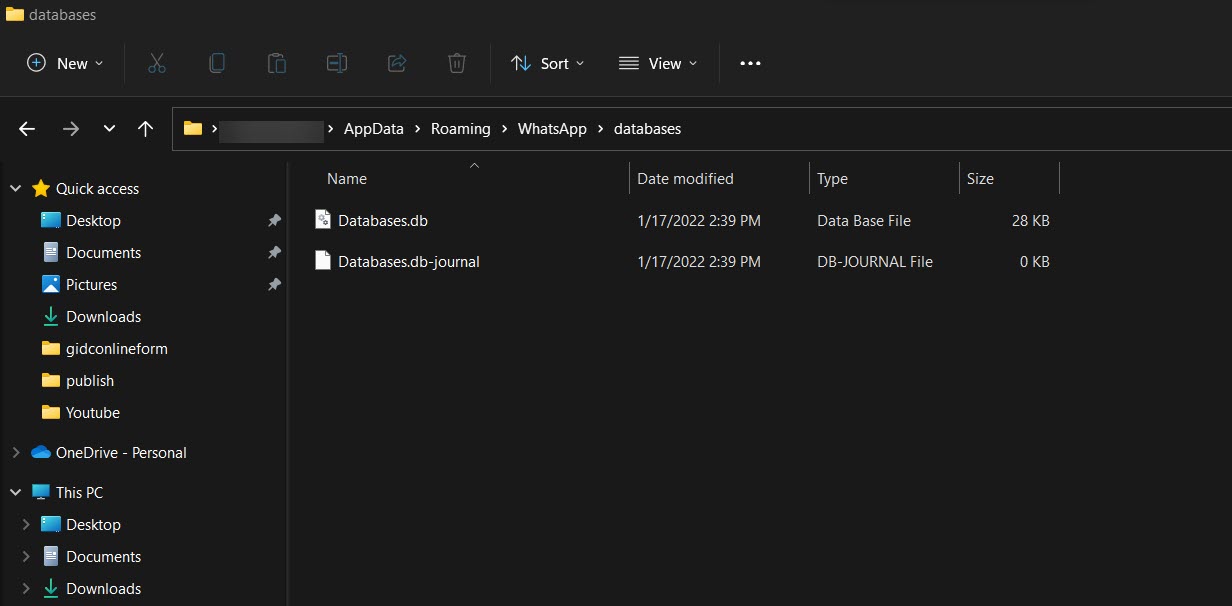Click the Databases.db-journal file icon
1232x606 pixels.
(323, 261)
